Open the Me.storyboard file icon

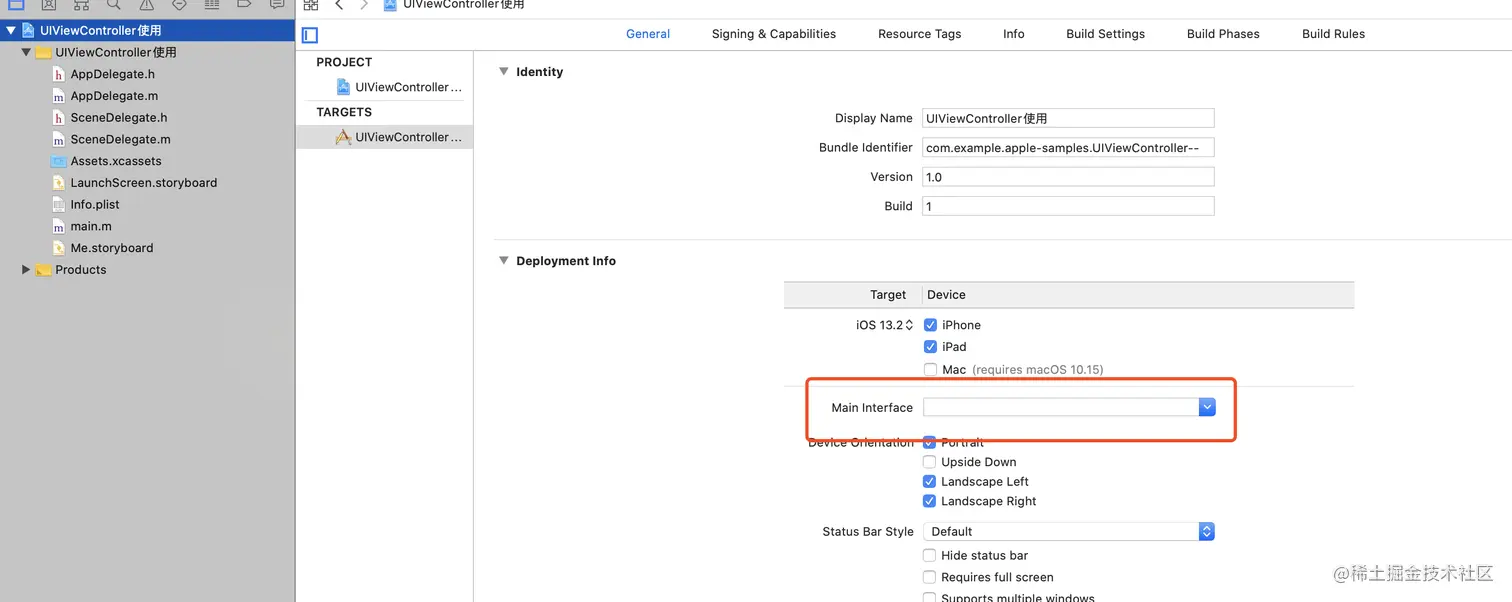pyautogui.click(x=59, y=248)
